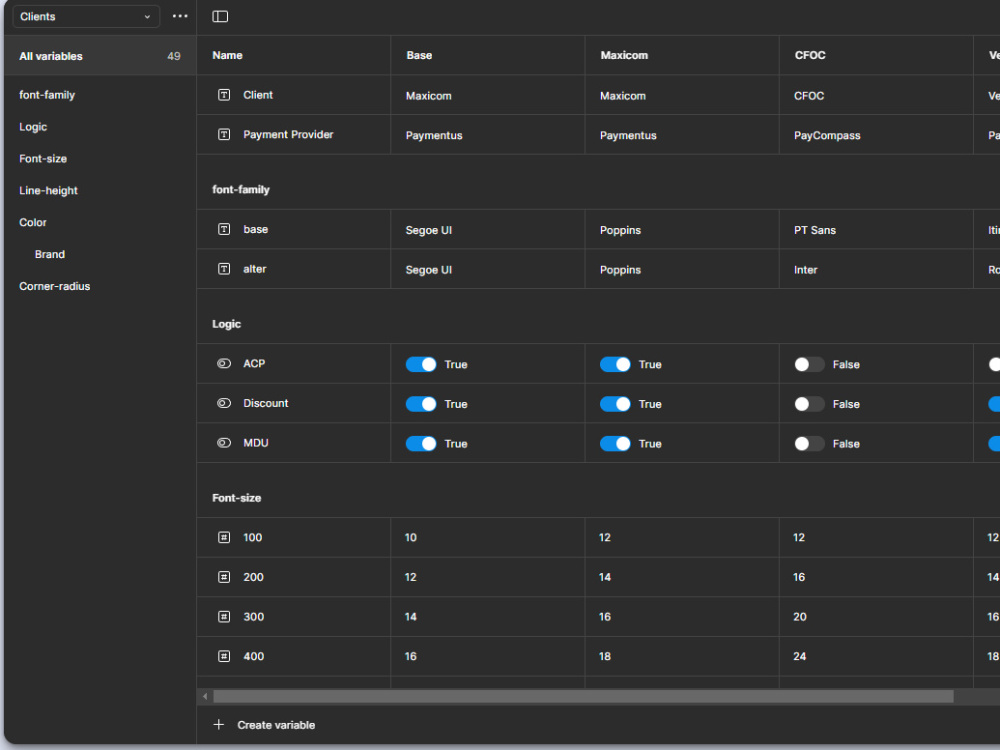
Task: Click number type icon of 400 variable
Action: click(x=224, y=656)
